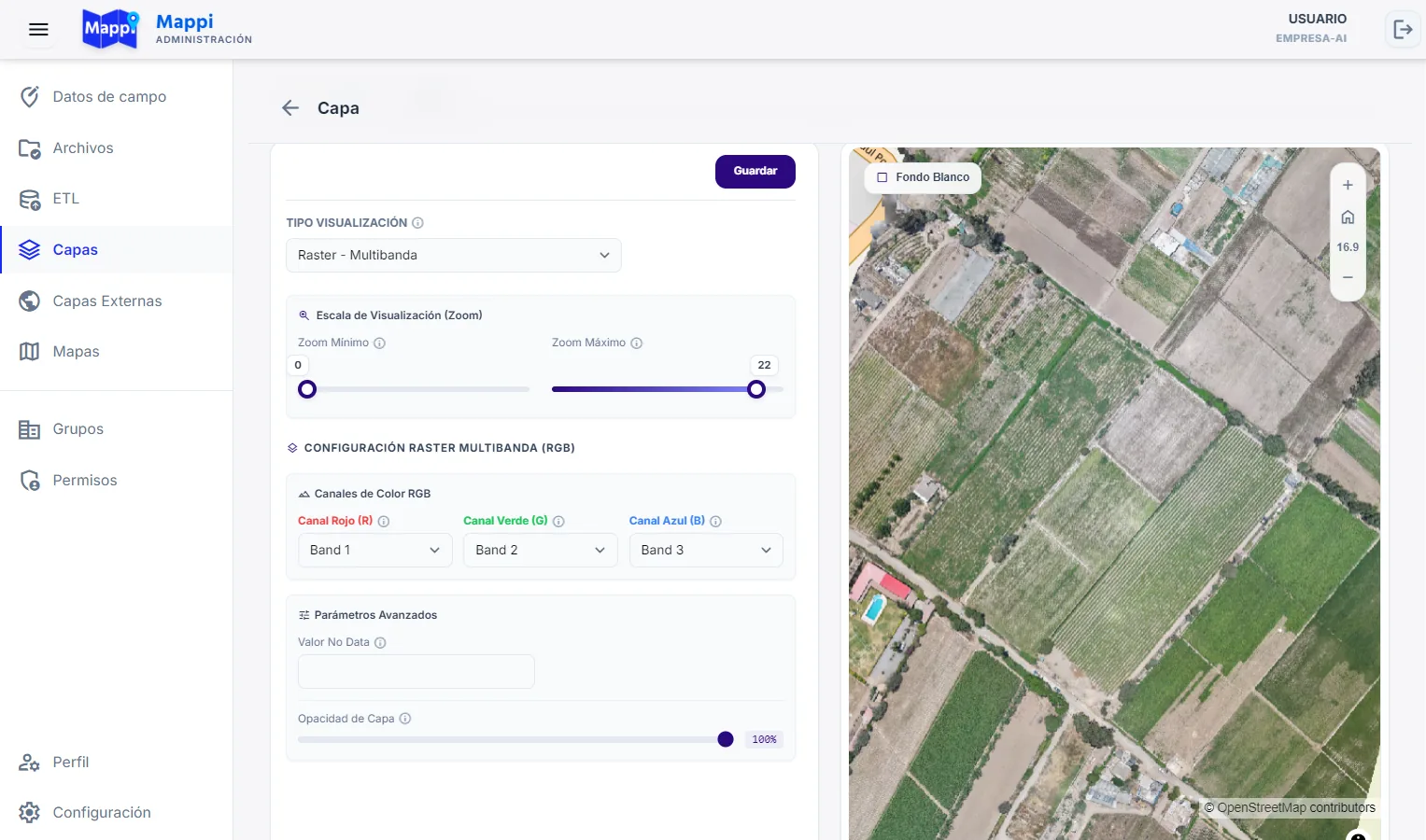Open the Canal Verde Band 2 dropdown
The height and width of the screenshot is (840, 1426).
pos(541,551)
